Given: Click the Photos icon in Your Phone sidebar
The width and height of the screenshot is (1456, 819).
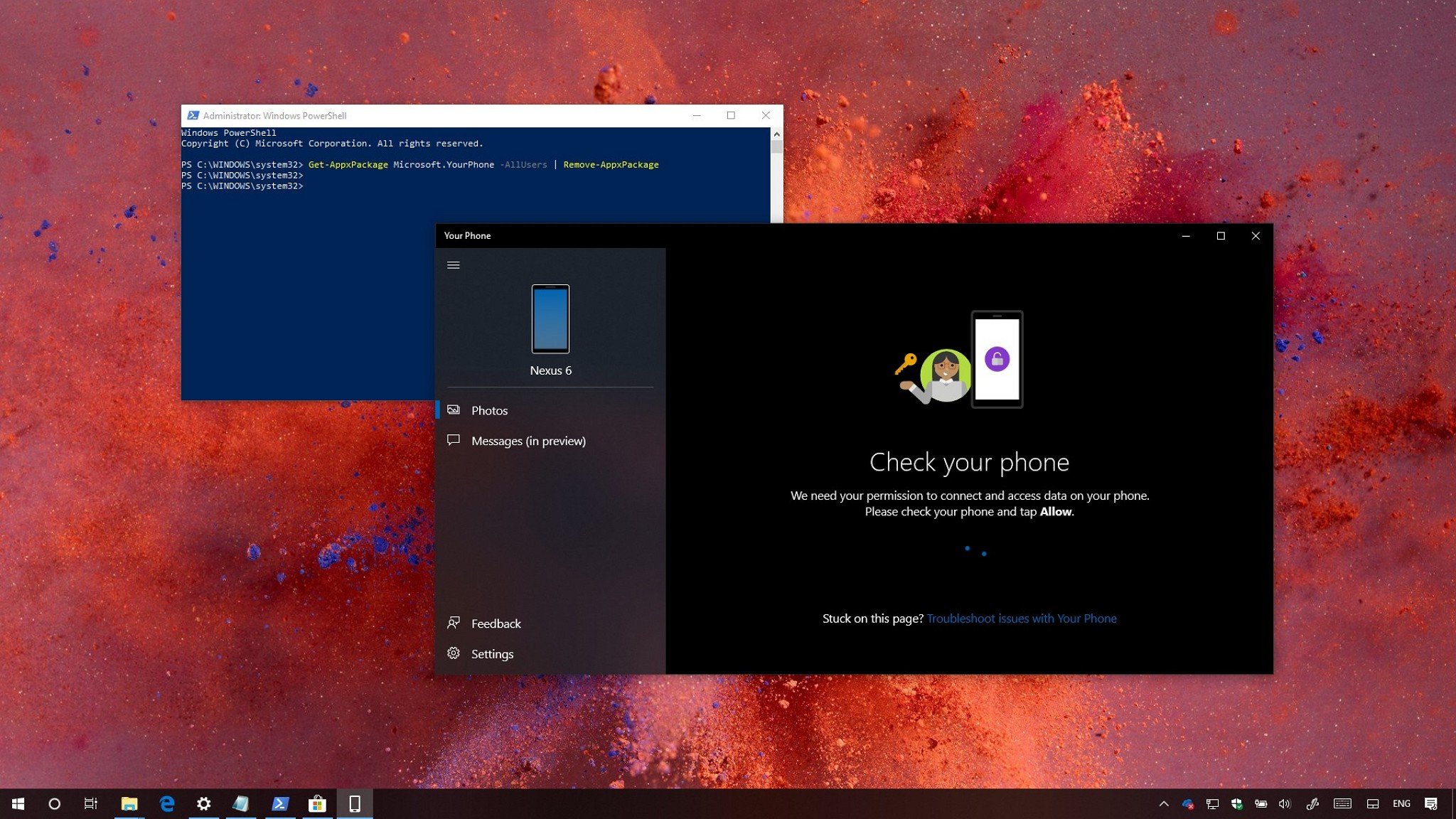Looking at the screenshot, I should click(x=453, y=410).
